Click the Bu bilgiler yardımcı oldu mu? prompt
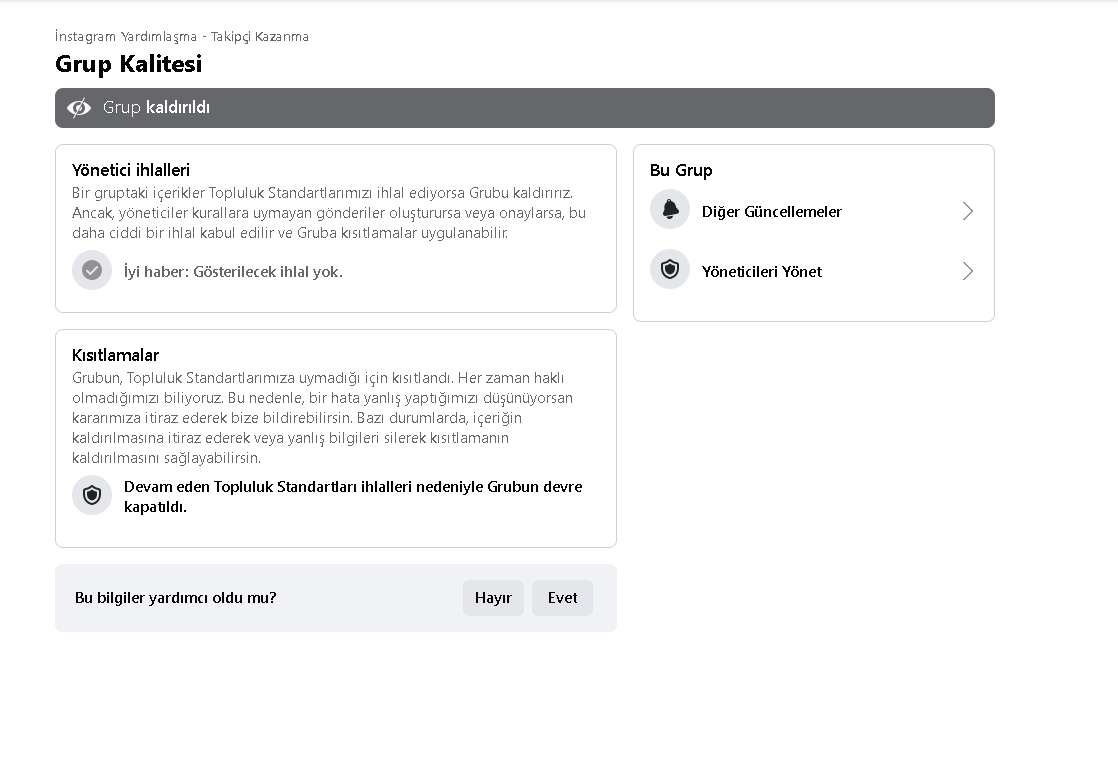The image size is (1118, 759). pos(175,598)
